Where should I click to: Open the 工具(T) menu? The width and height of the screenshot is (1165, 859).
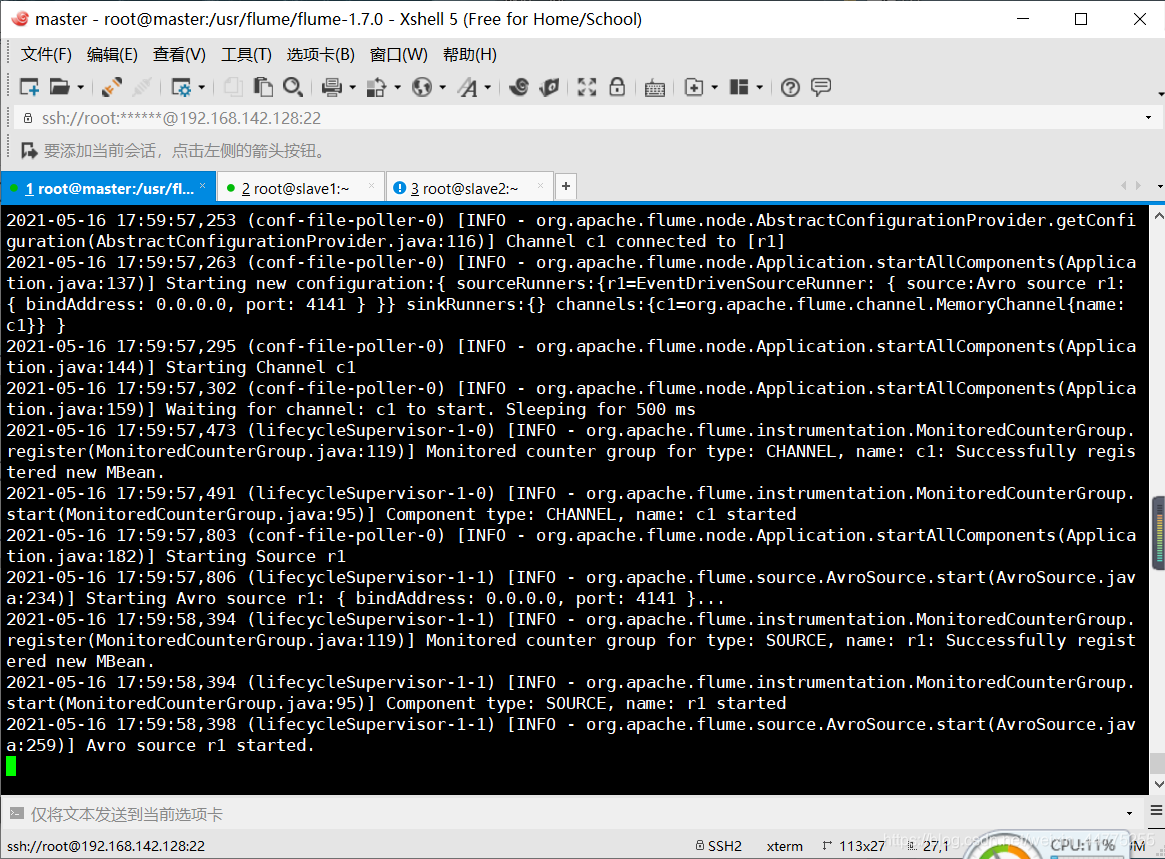click(x=247, y=55)
